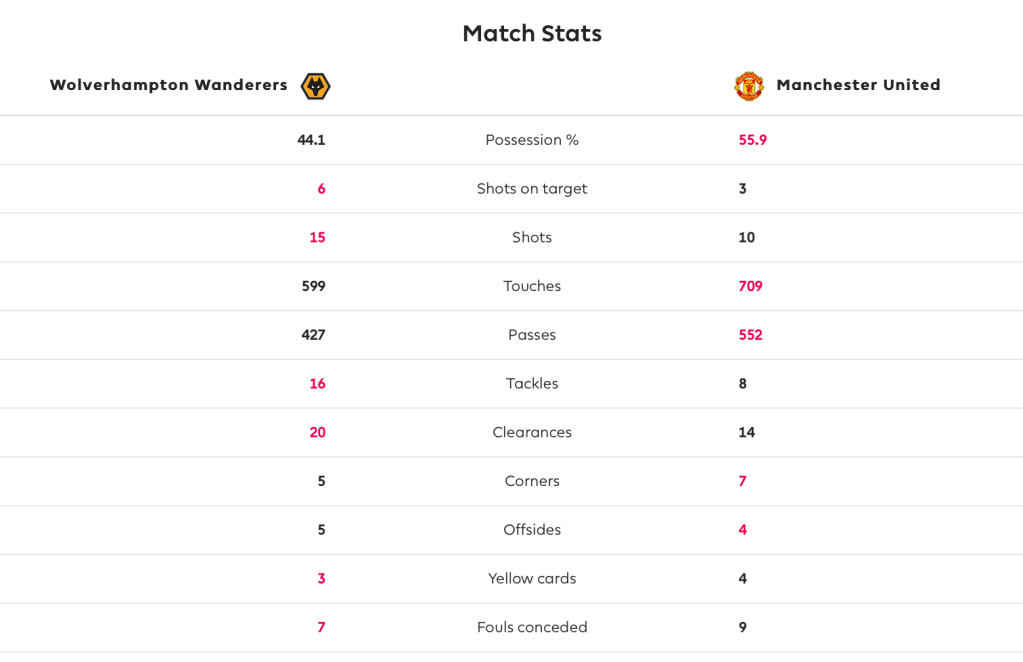The height and width of the screenshot is (662, 1023).
Task: Select the Touches stat label
Action: click(x=532, y=286)
